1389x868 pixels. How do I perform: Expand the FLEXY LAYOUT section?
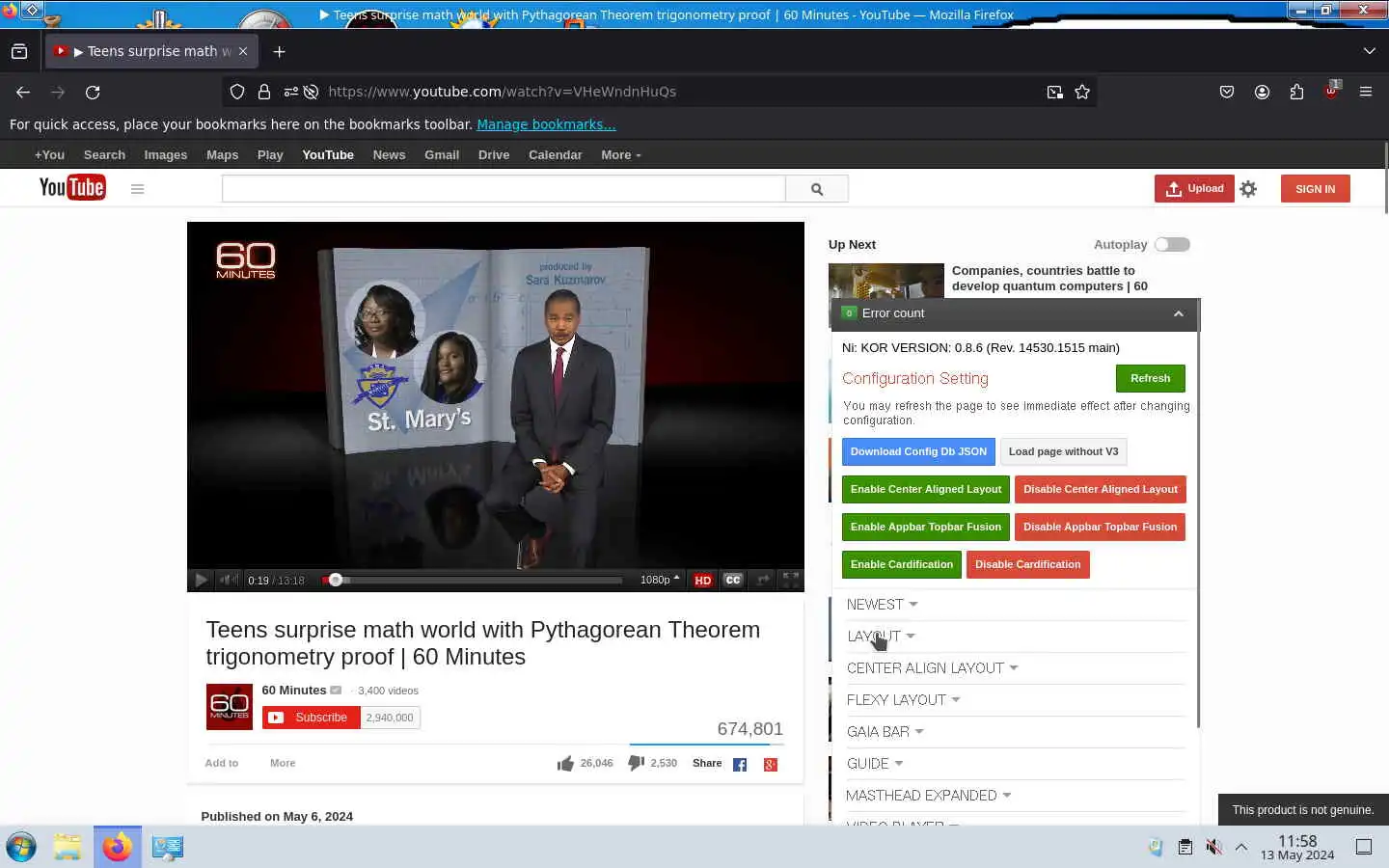tap(903, 700)
